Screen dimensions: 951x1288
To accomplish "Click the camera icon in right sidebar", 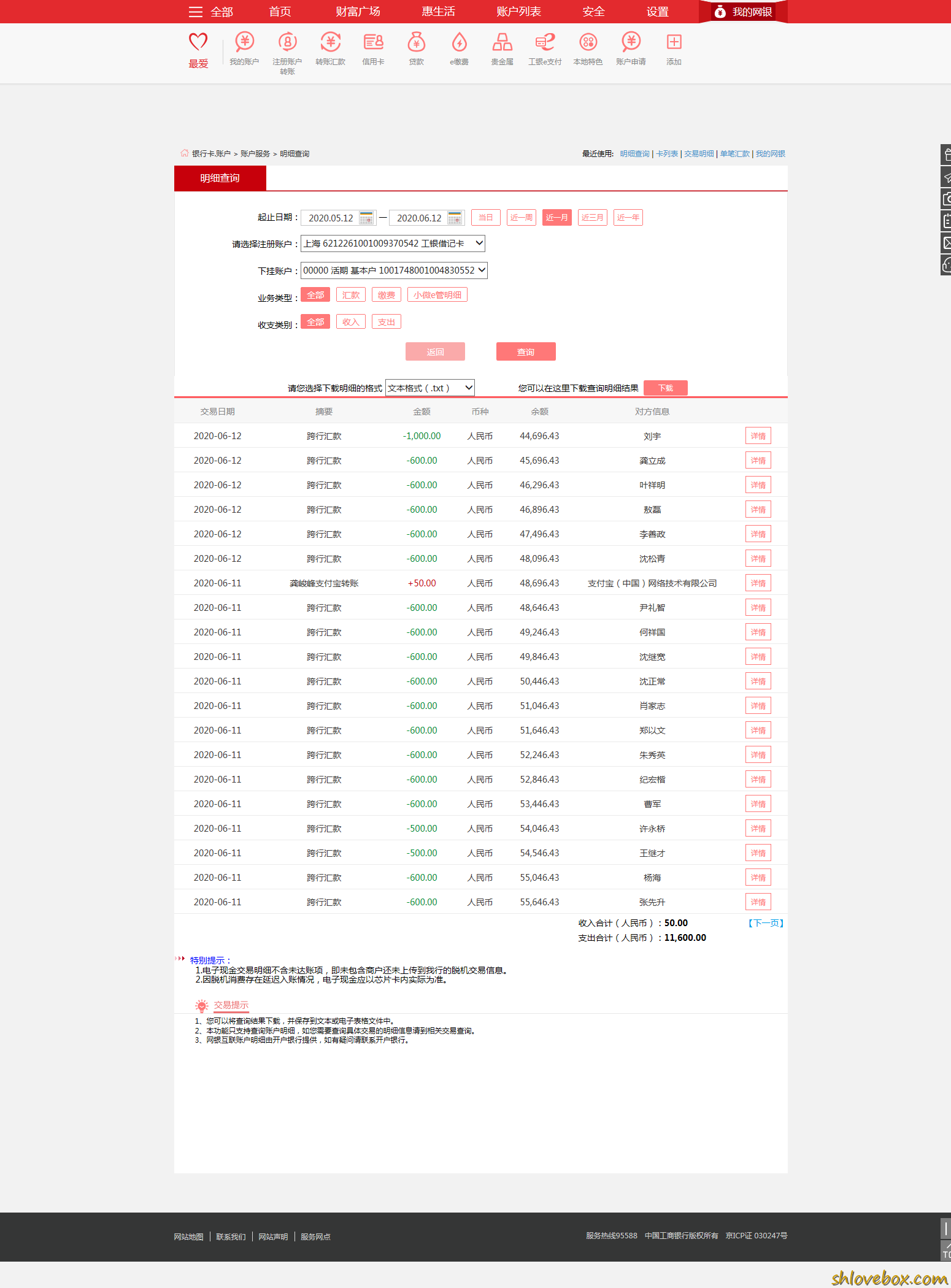I will [x=946, y=199].
